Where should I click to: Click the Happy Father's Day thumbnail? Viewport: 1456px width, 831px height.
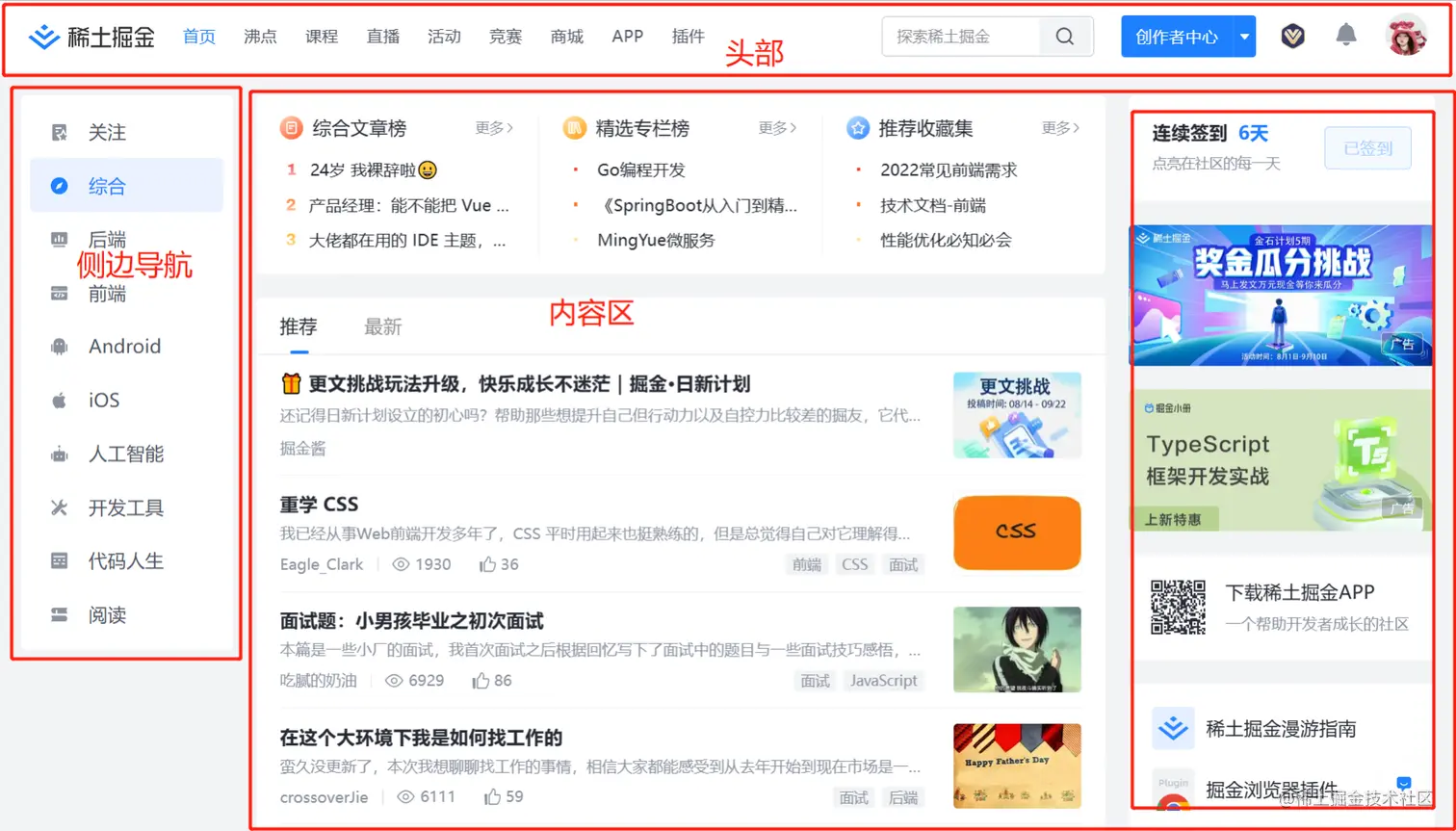point(1017,766)
